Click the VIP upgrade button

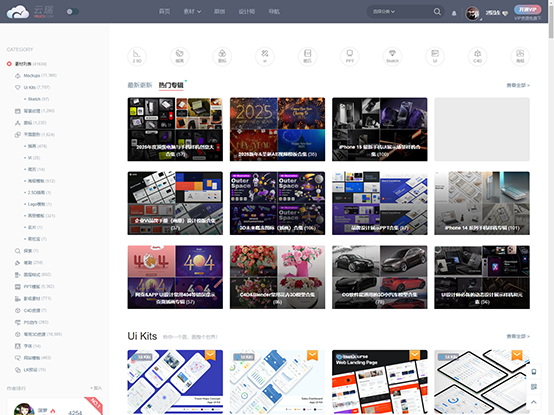coord(528,10)
